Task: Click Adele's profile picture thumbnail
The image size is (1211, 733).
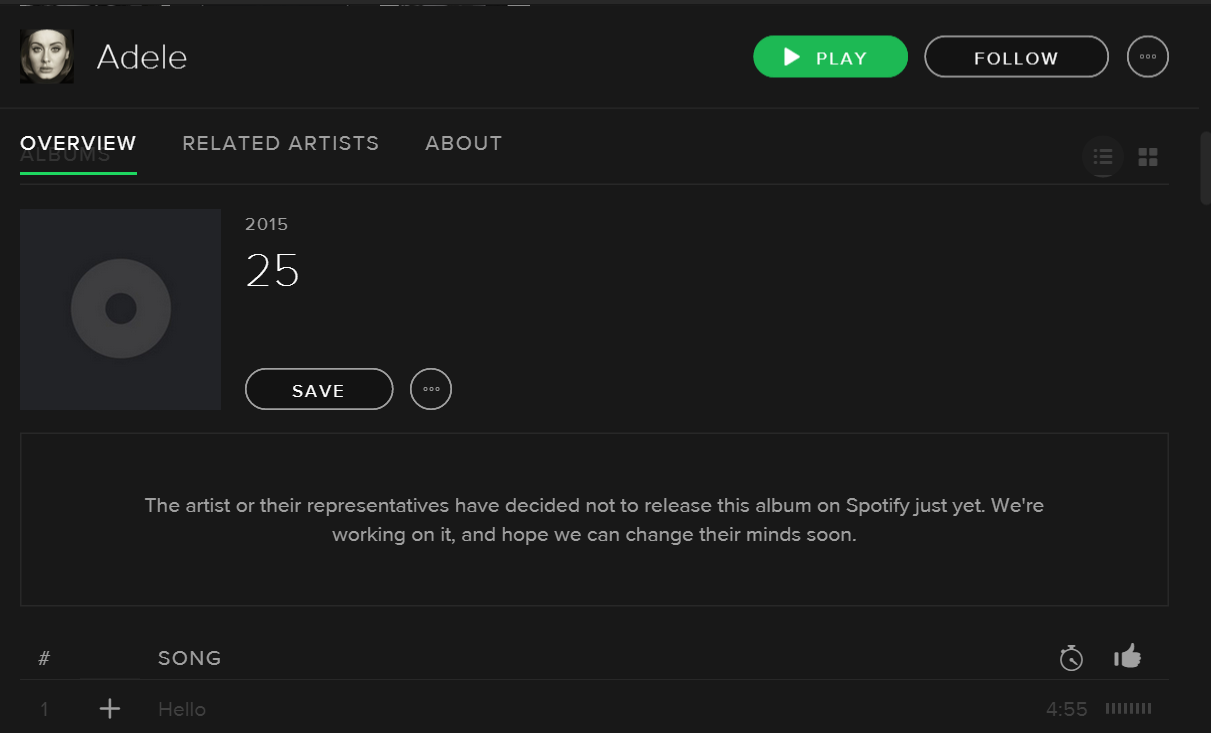Action: click(47, 56)
